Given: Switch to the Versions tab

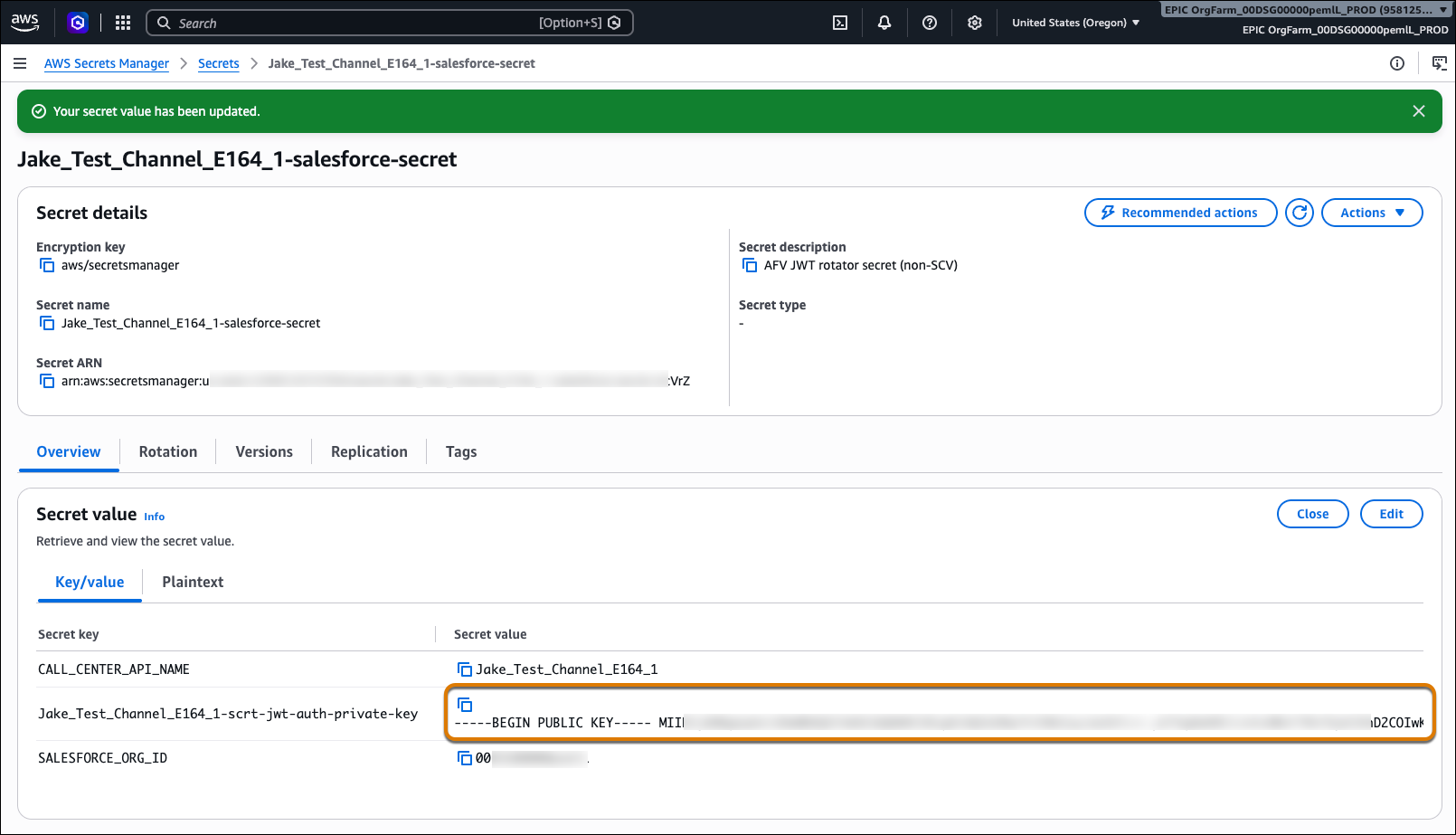Looking at the screenshot, I should coord(264,451).
